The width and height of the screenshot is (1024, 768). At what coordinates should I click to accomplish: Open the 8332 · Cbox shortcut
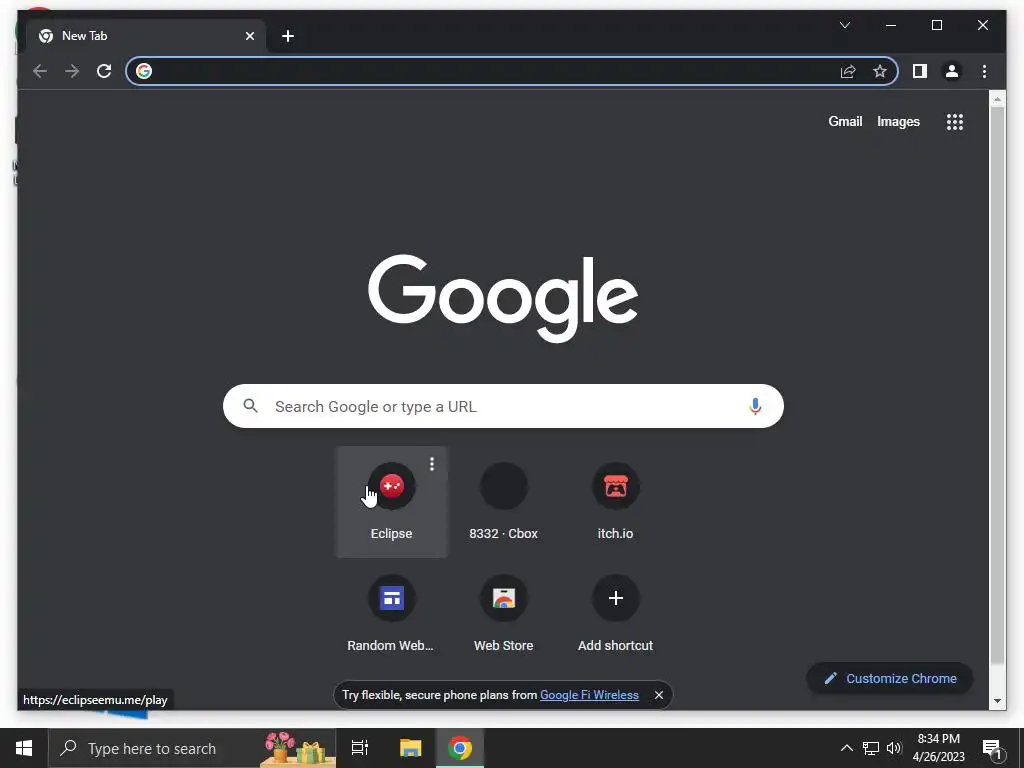click(504, 502)
